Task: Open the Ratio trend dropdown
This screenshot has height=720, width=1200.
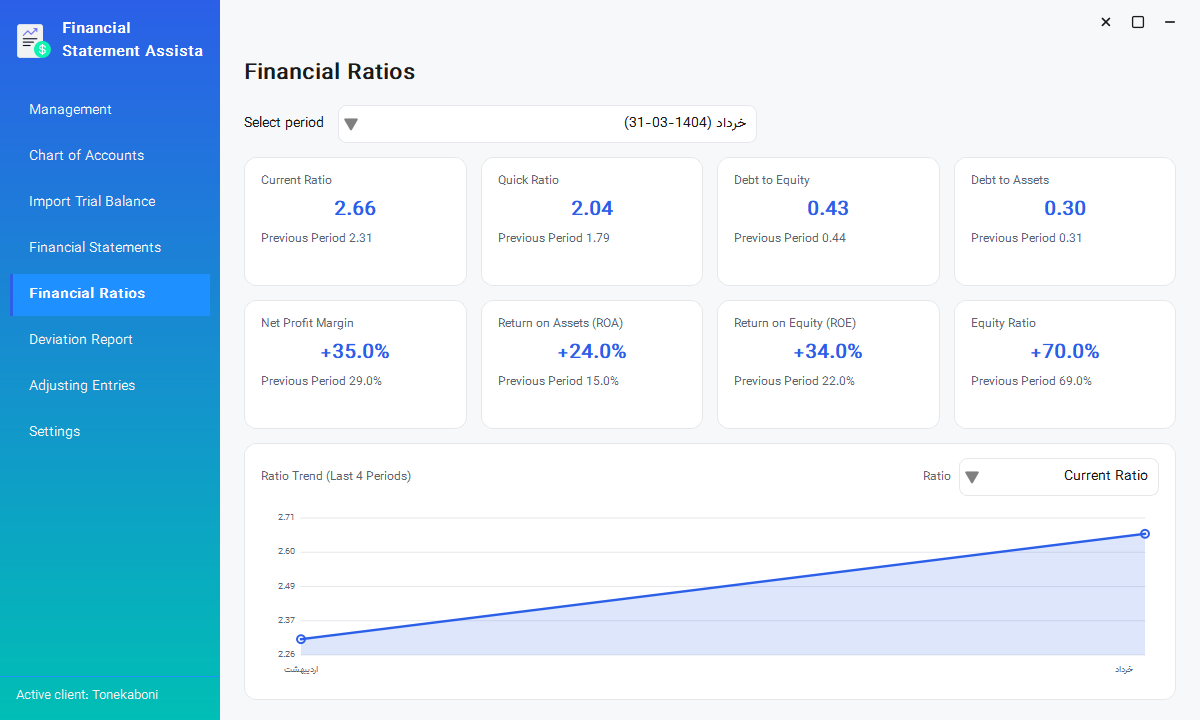Action: [1059, 476]
